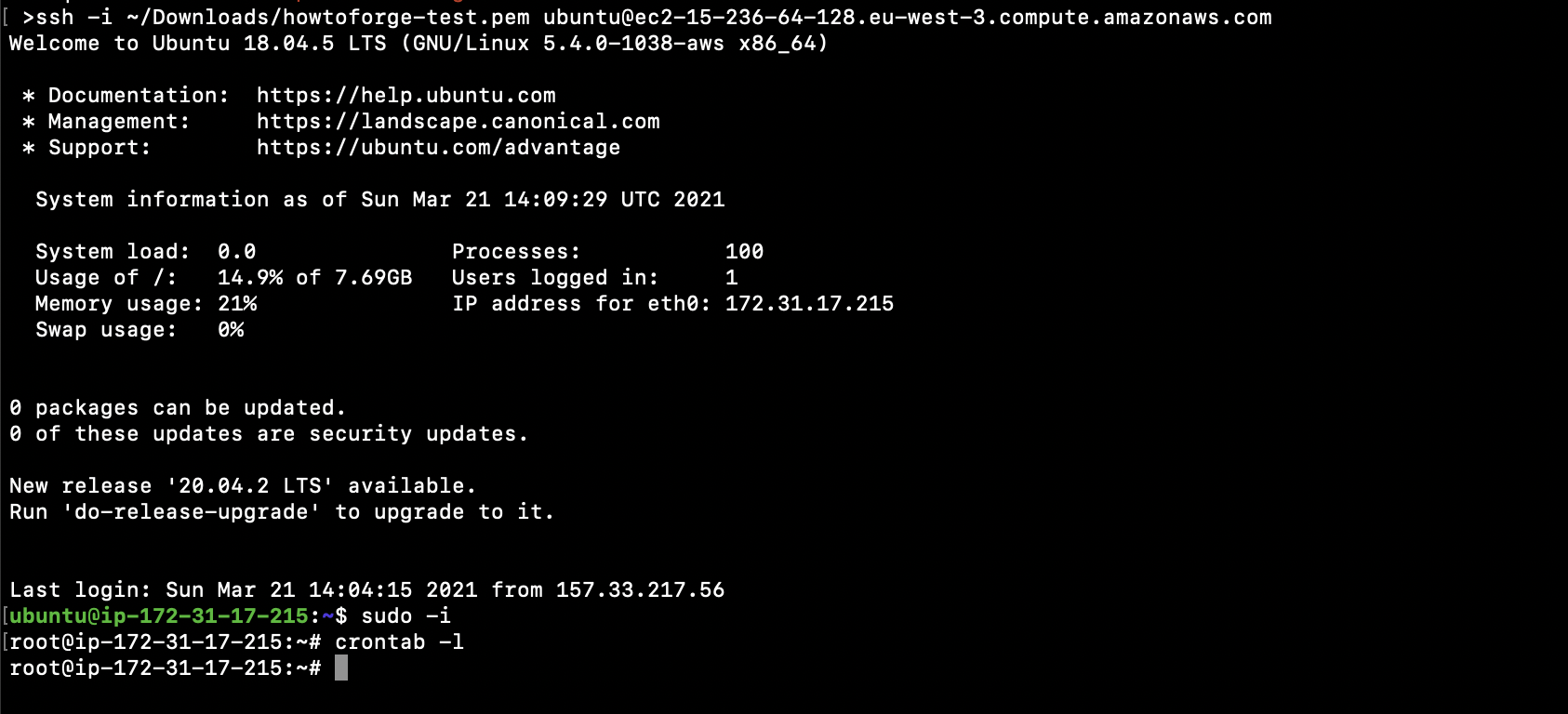Click the 'do-release-upgrade' command text
This screenshot has height=714, width=1568.
tap(192, 512)
